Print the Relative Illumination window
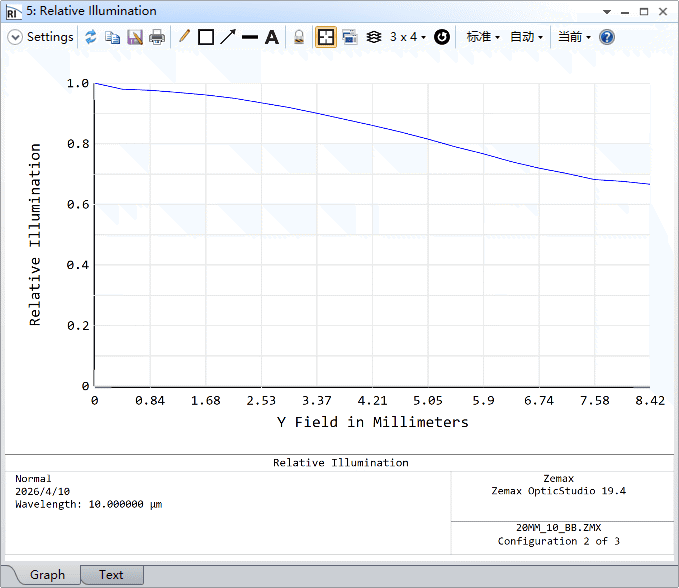Image resolution: width=679 pixels, height=588 pixels. [x=157, y=37]
